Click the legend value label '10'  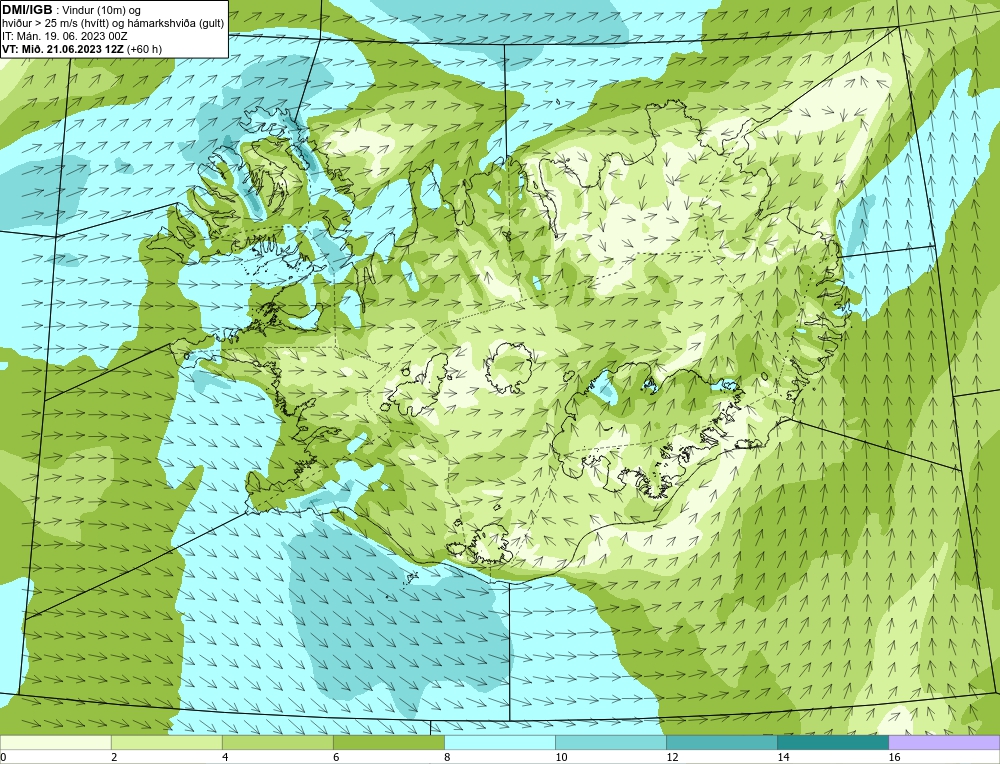point(561,757)
